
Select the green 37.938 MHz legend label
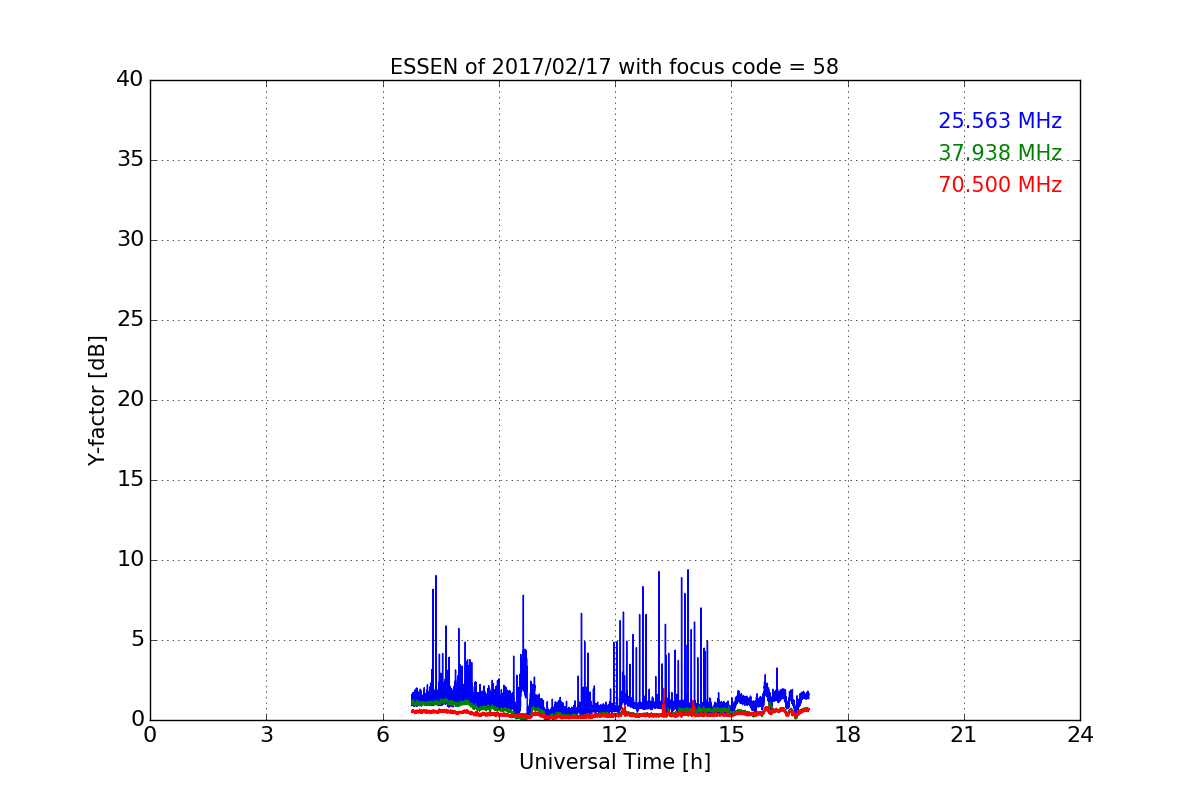(x=1000, y=153)
